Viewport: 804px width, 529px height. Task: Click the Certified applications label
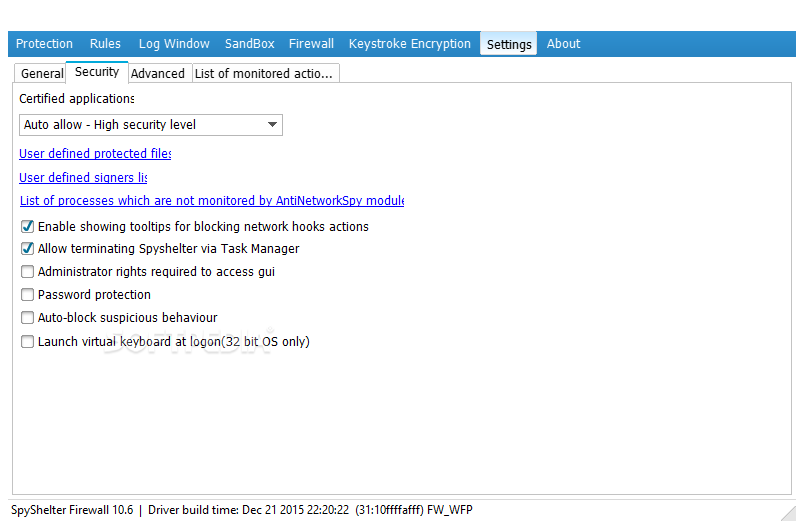point(76,98)
